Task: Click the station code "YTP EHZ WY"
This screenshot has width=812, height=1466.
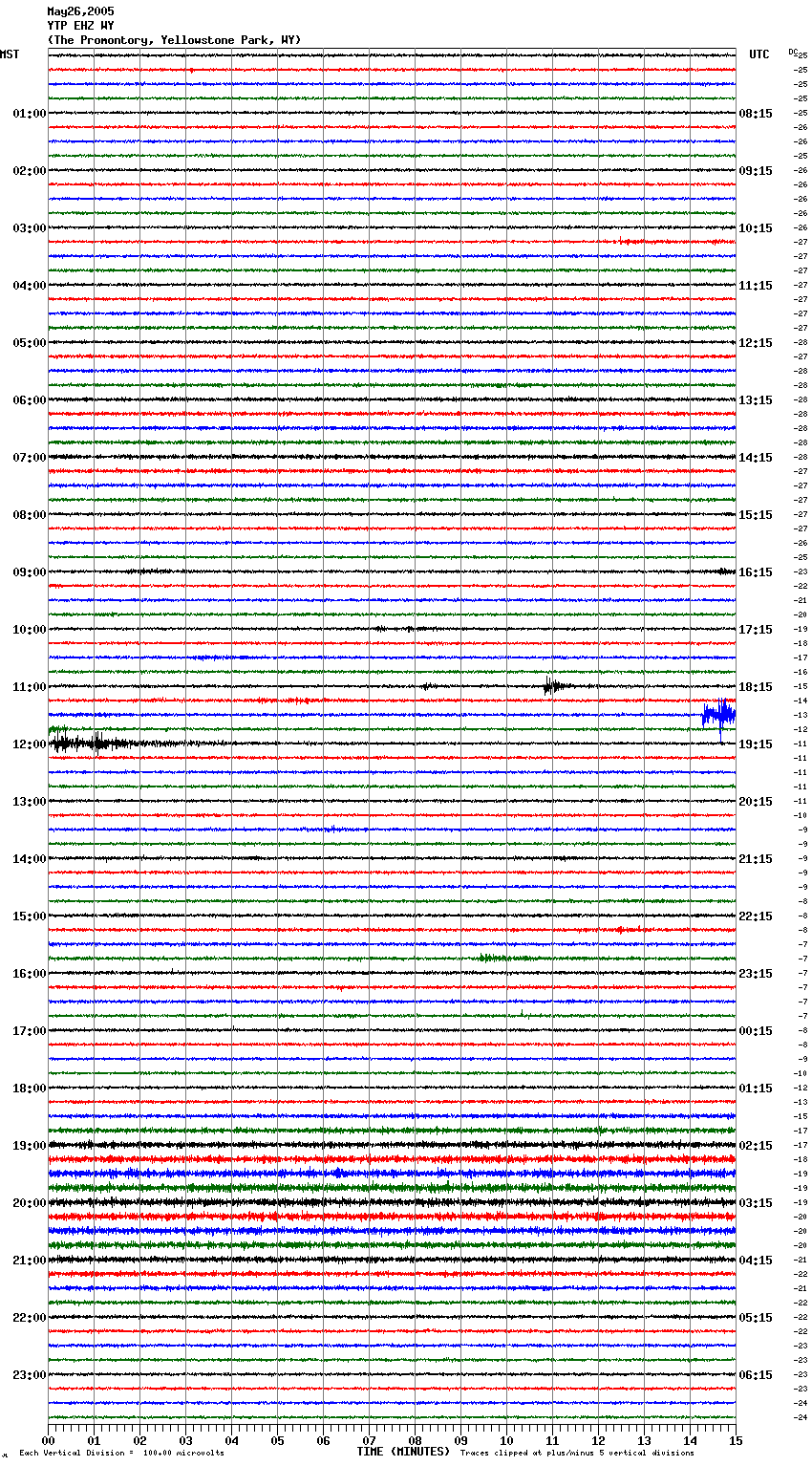Action: tap(80, 26)
